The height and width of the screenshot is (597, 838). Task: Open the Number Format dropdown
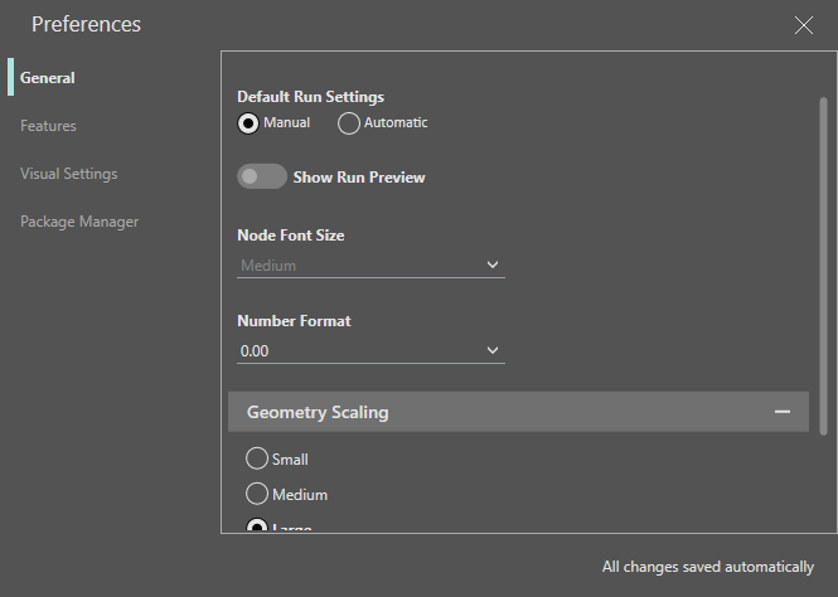point(371,351)
